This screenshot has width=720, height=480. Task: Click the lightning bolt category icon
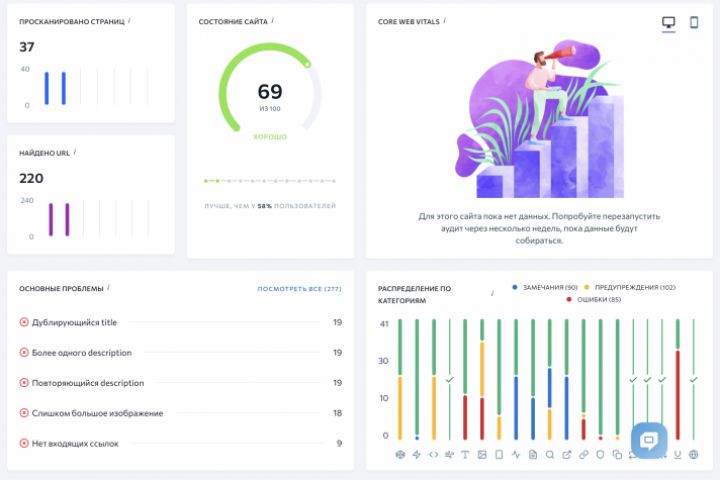point(417,455)
